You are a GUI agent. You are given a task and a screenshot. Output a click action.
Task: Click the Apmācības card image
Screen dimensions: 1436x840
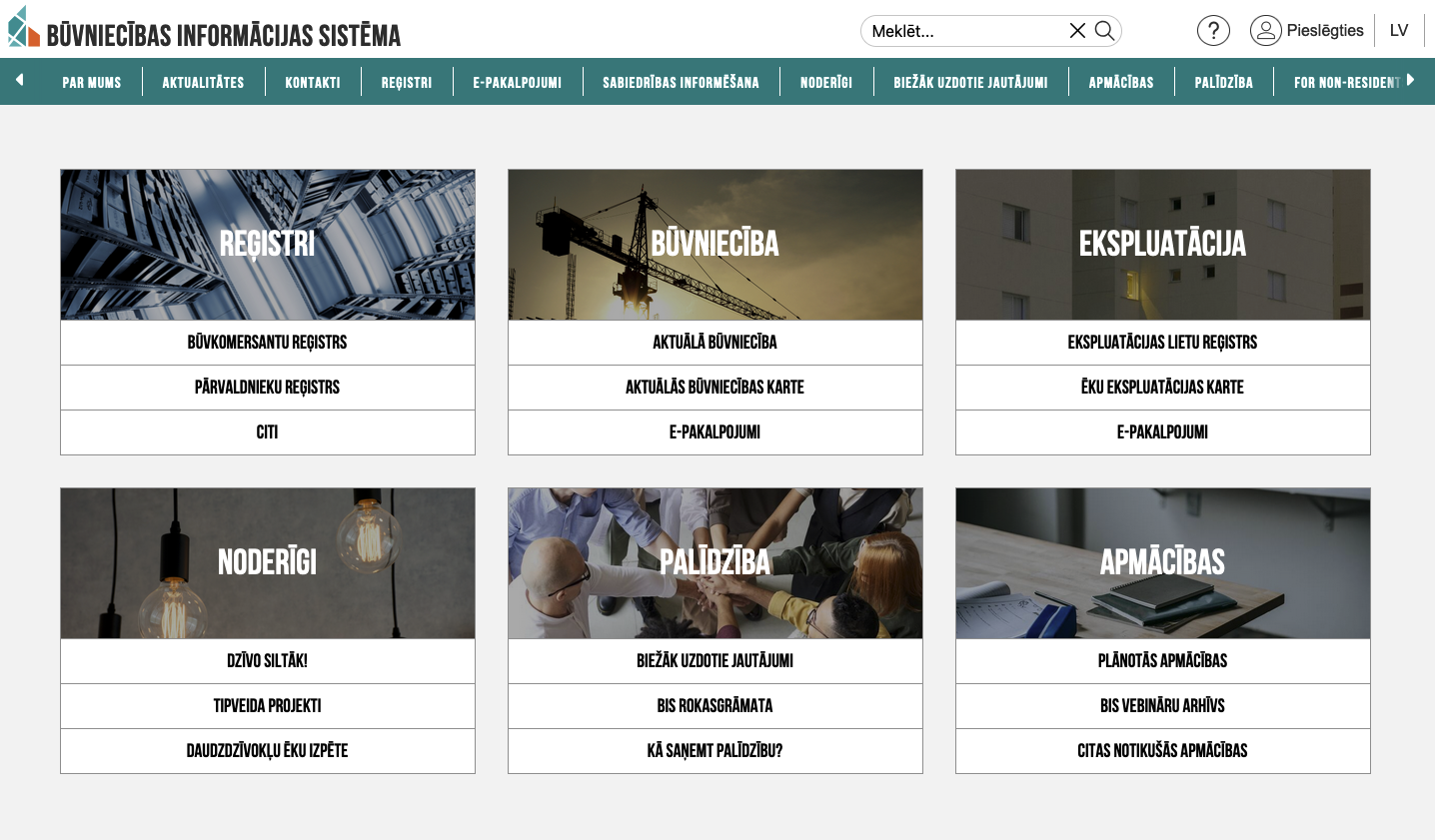[x=1163, y=563]
